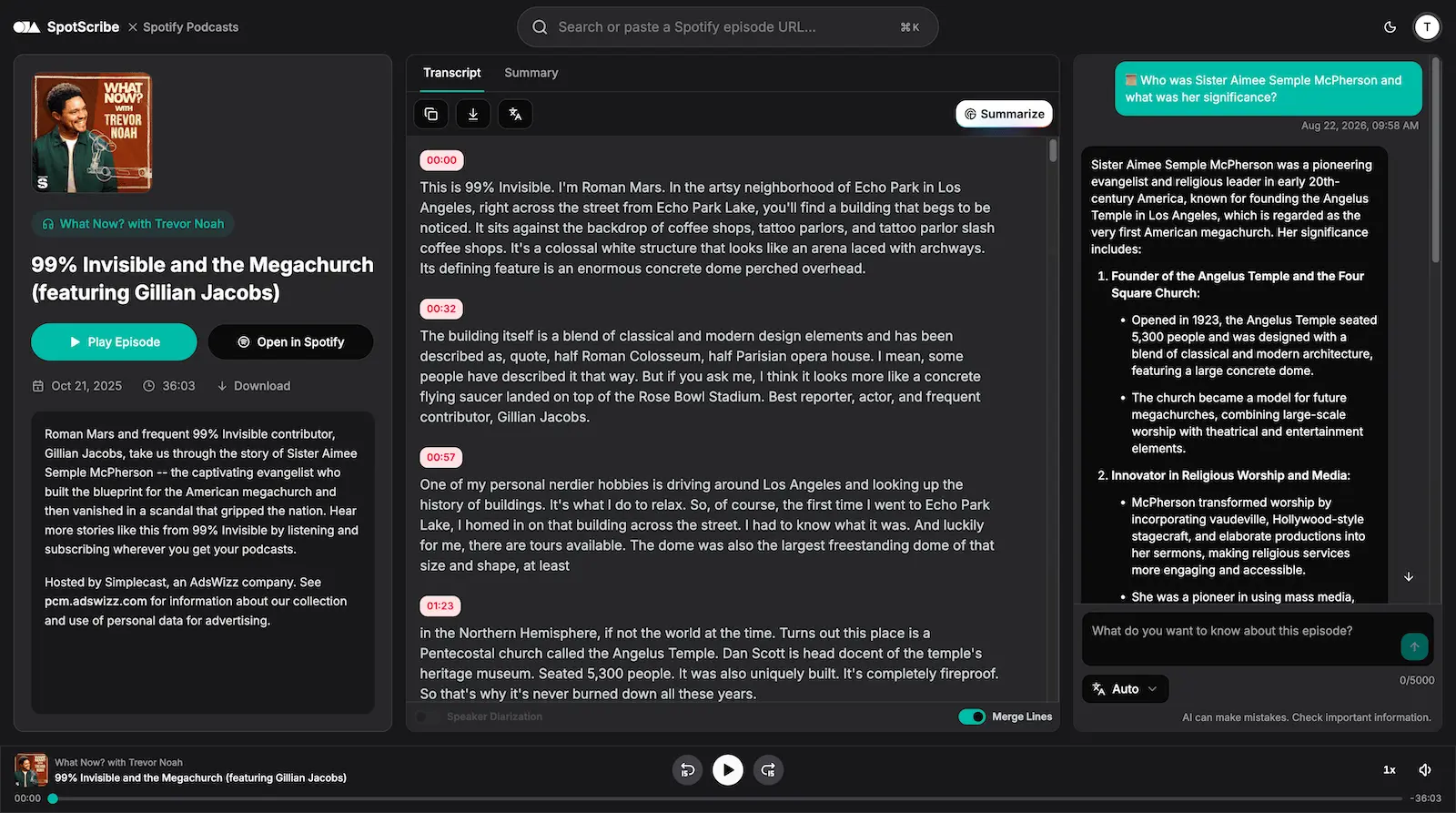Click the Summarize button

tap(1004, 114)
